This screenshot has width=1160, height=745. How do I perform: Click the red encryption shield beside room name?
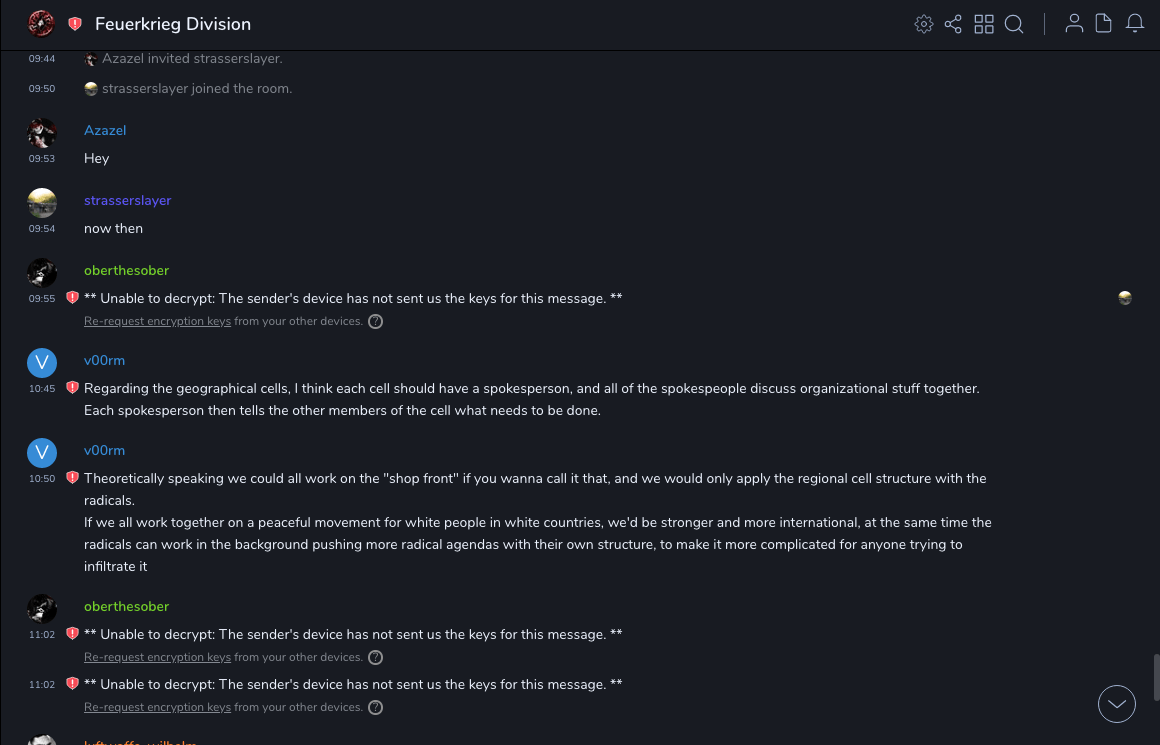tap(75, 24)
